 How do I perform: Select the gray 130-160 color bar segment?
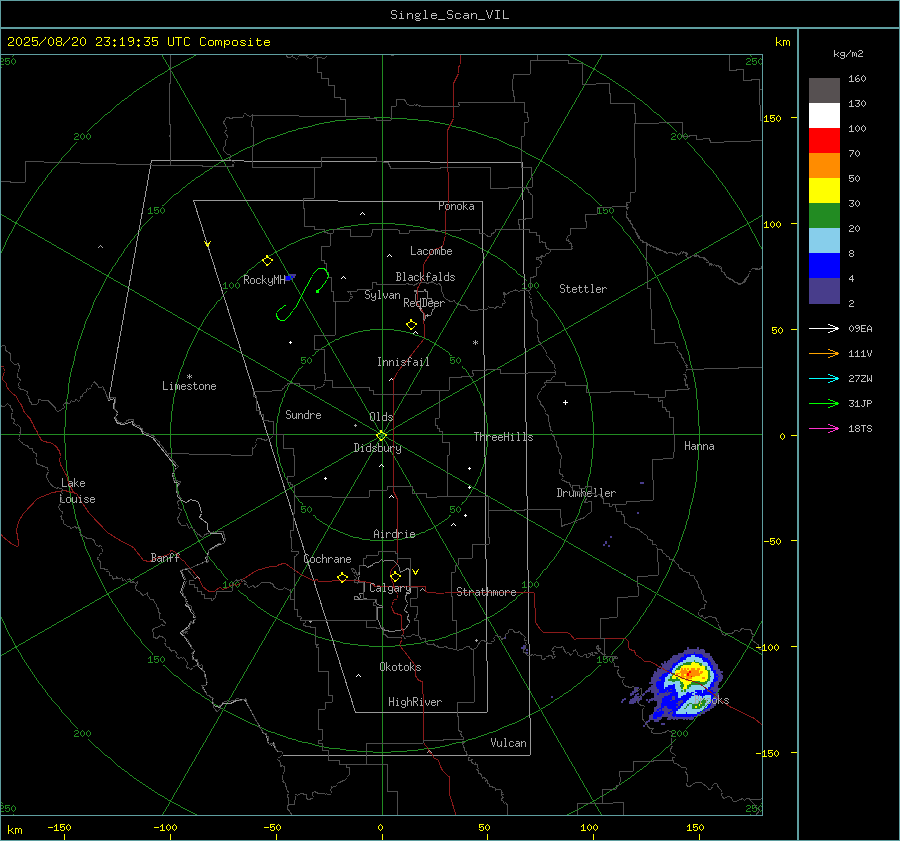[x=824, y=91]
